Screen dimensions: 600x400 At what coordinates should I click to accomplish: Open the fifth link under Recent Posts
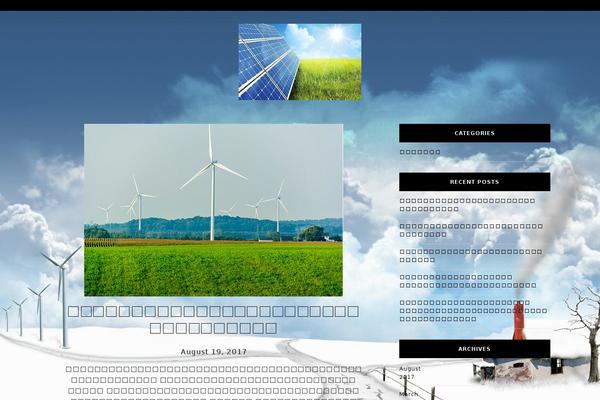(x=473, y=311)
